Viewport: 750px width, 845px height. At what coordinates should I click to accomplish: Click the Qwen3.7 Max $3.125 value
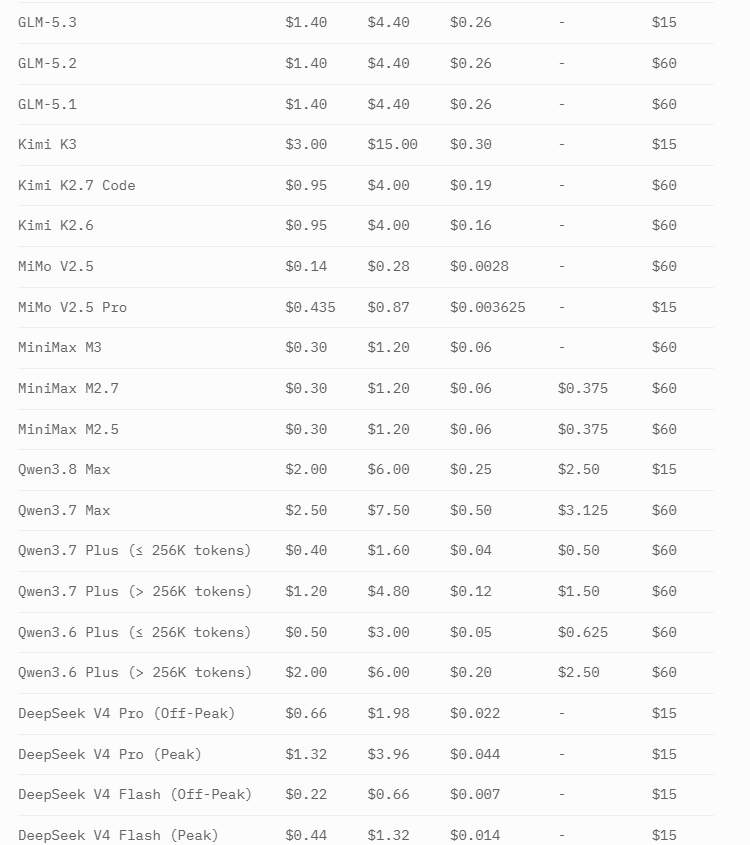coord(582,510)
